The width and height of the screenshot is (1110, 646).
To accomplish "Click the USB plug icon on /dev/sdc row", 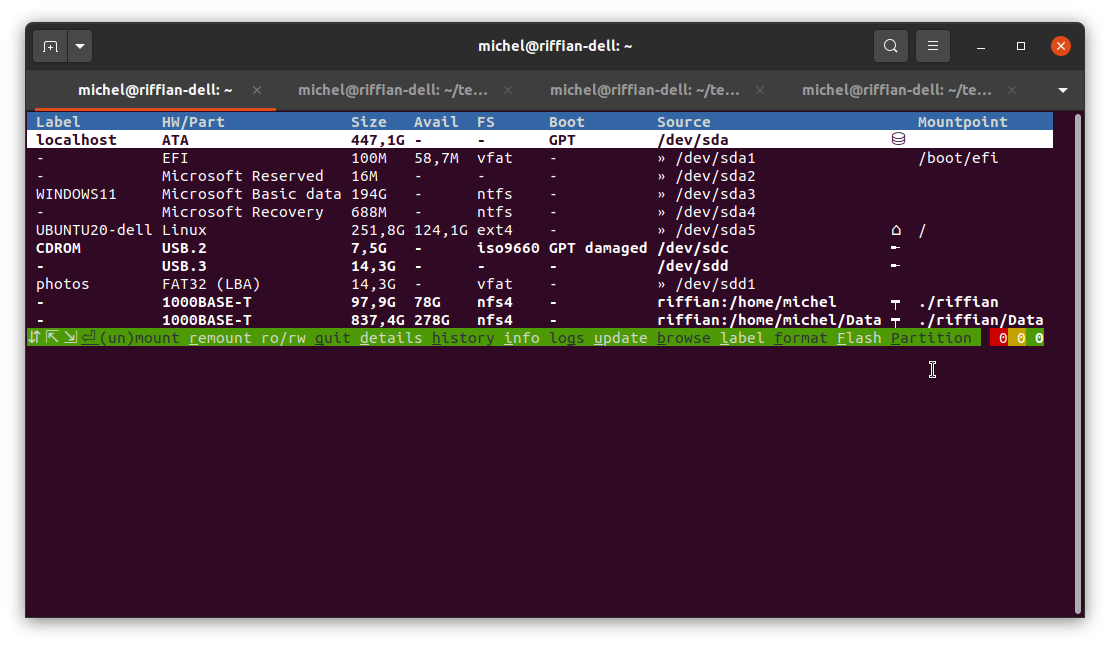I will click(x=895, y=248).
